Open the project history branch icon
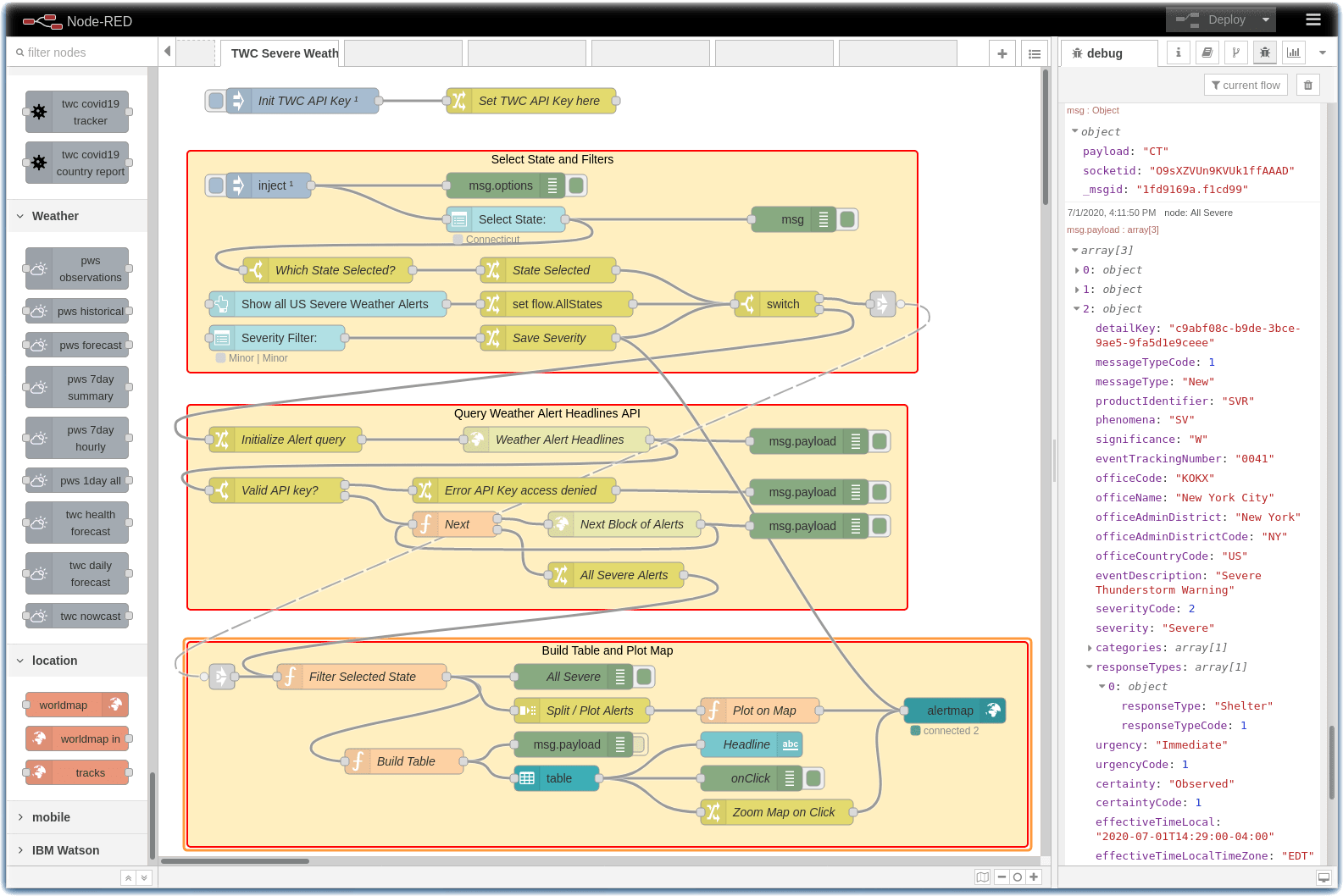 (x=1235, y=53)
